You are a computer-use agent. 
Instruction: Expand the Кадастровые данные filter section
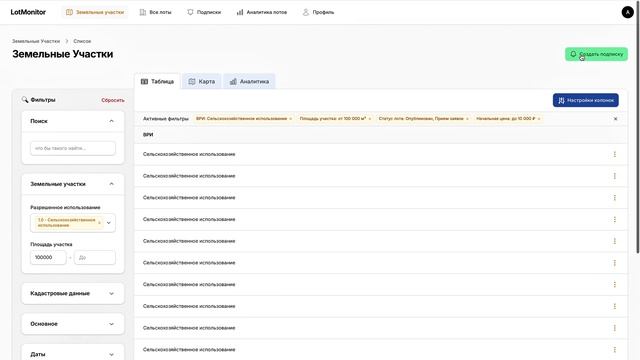click(x=73, y=293)
